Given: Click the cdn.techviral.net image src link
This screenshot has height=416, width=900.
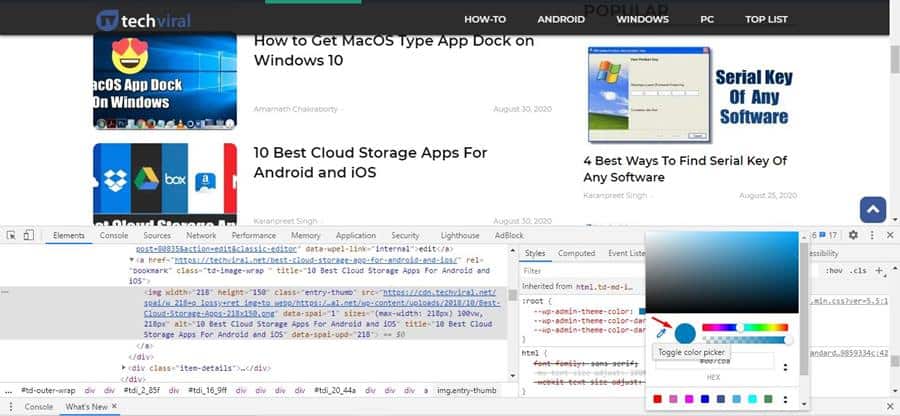Looking at the screenshot, I should [321, 303].
